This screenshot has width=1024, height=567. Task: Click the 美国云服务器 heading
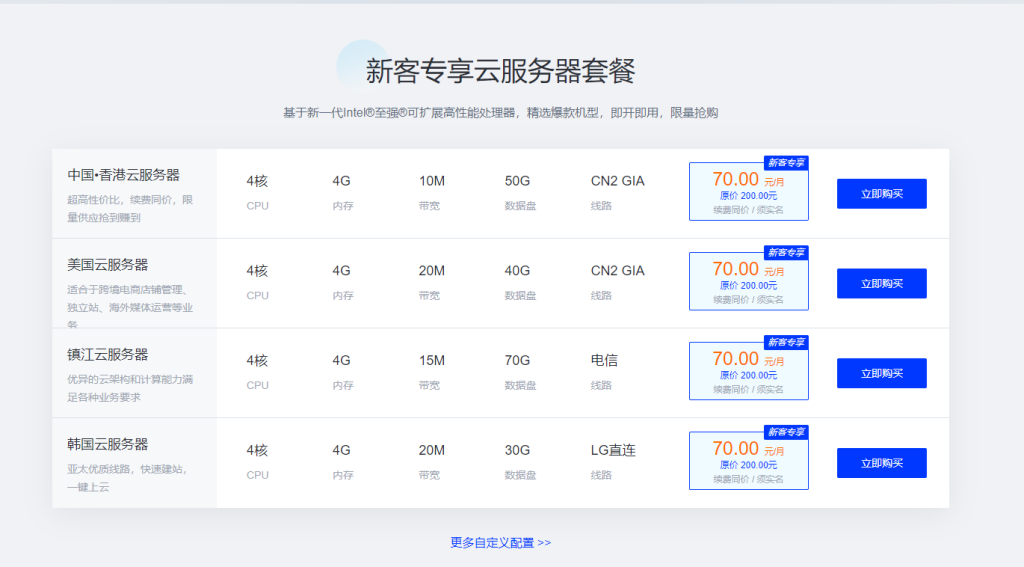pos(108,265)
